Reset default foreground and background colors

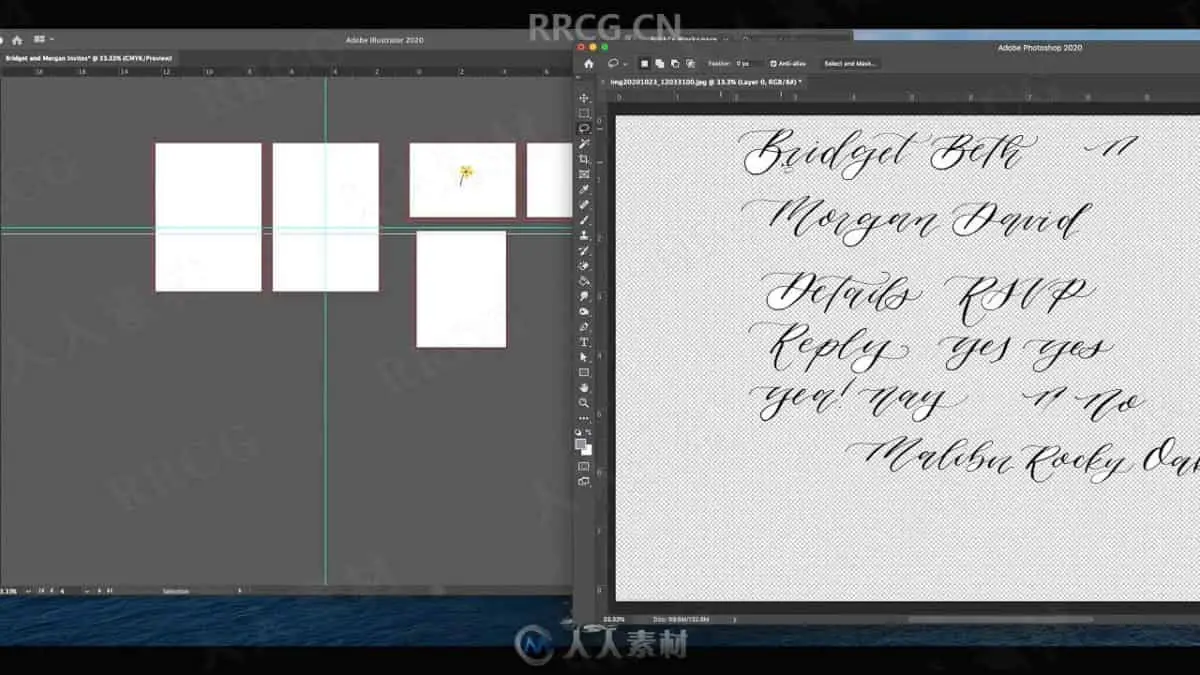[x=578, y=432]
